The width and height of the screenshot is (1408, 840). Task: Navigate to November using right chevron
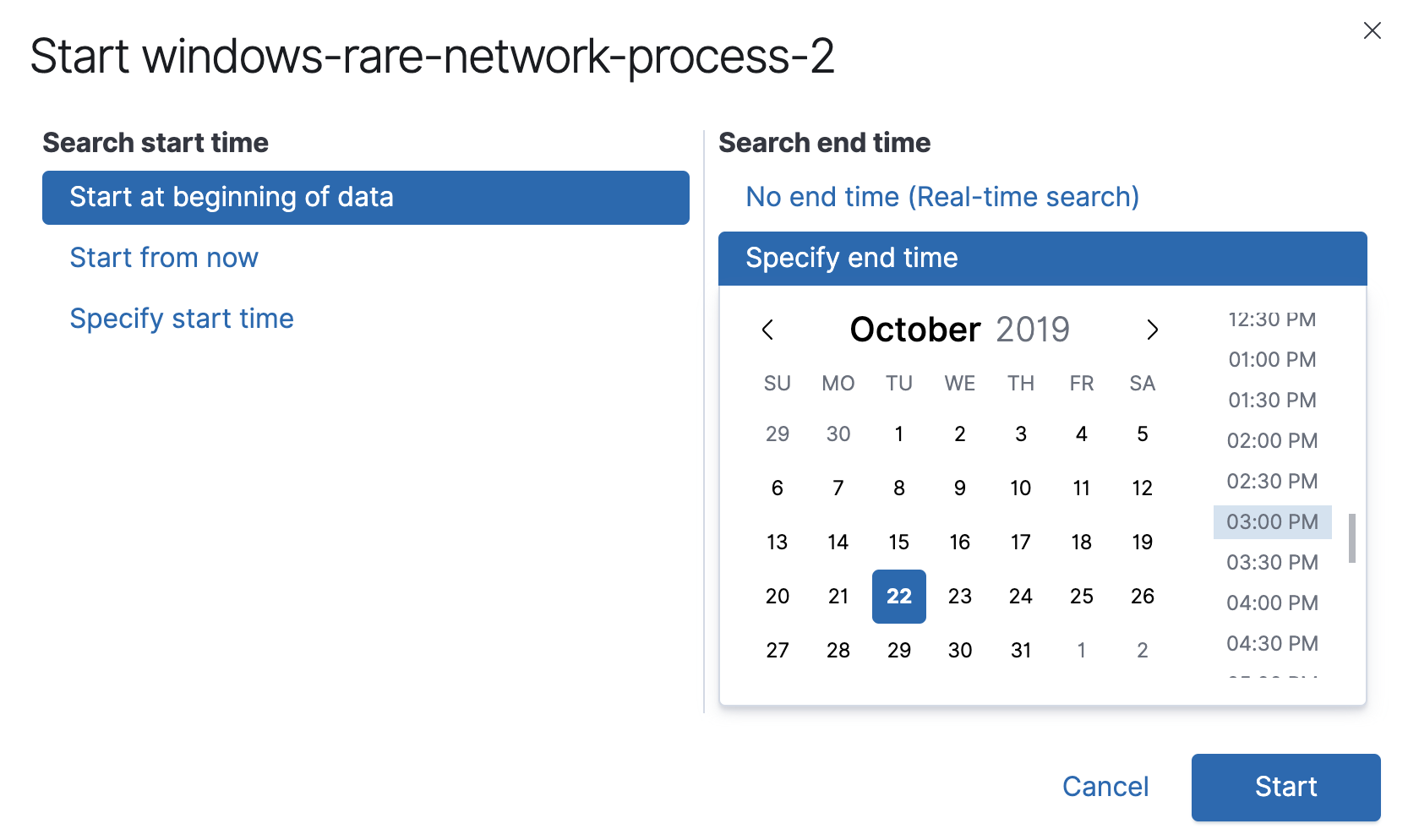tap(1152, 330)
